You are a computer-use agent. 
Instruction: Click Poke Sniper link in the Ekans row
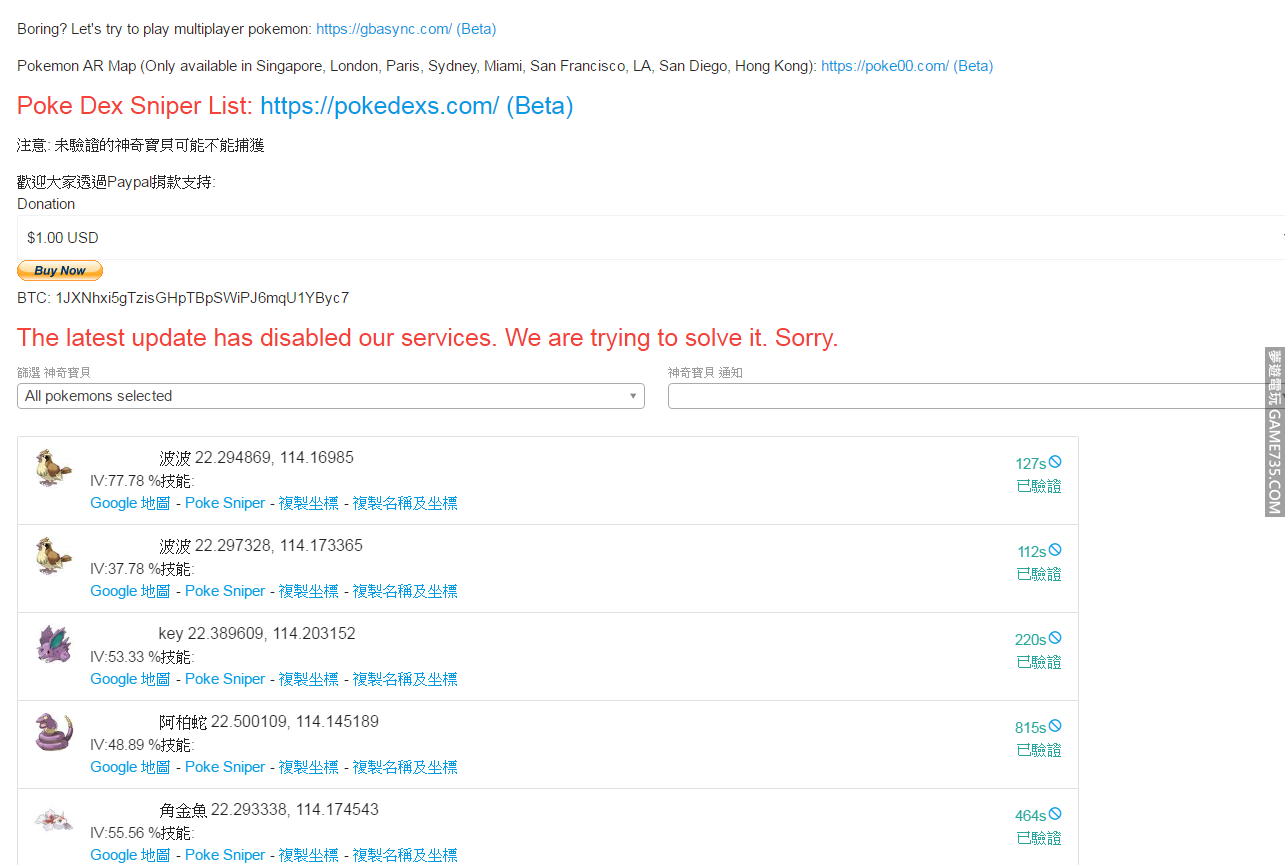[225, 767]
